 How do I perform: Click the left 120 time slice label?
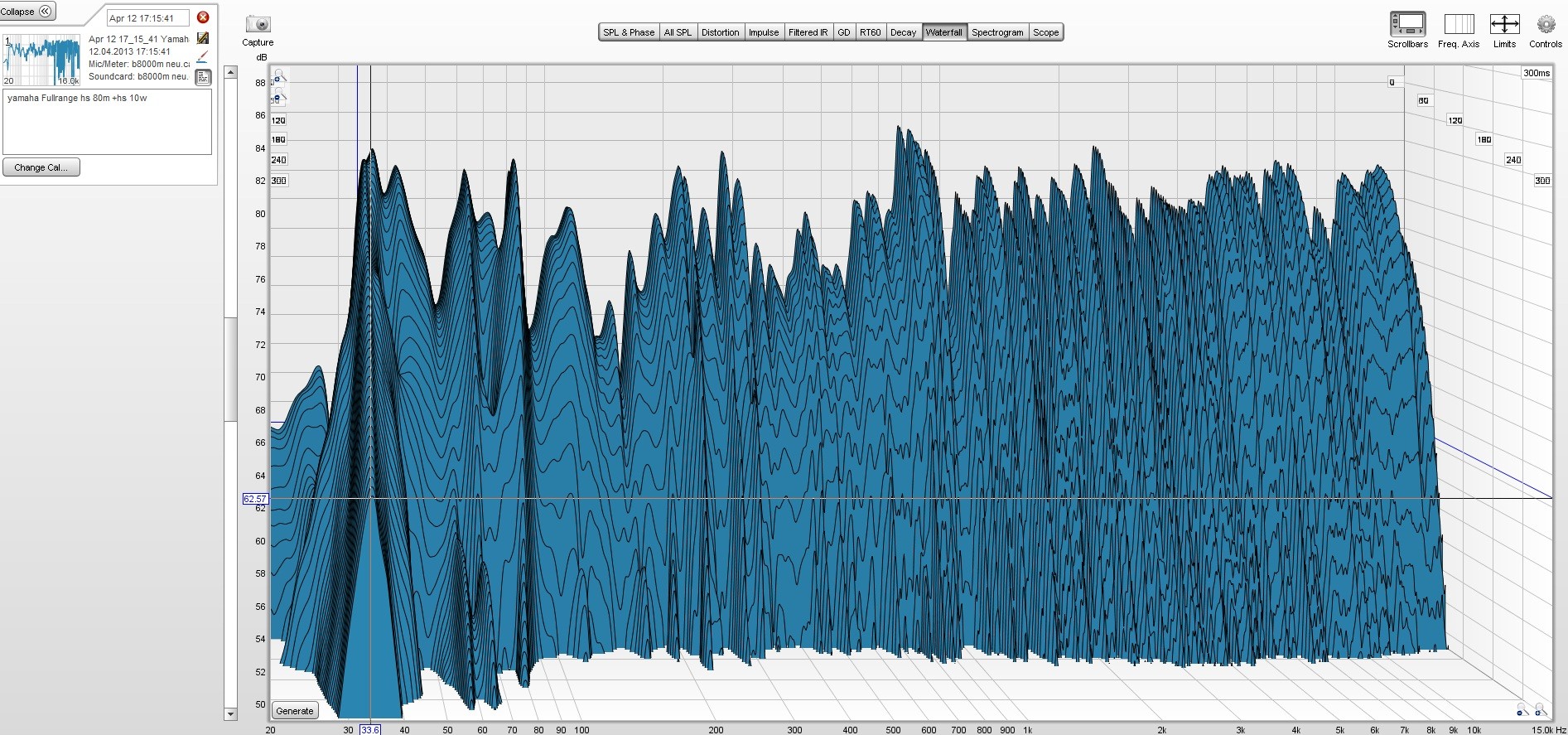click(278, 120)
